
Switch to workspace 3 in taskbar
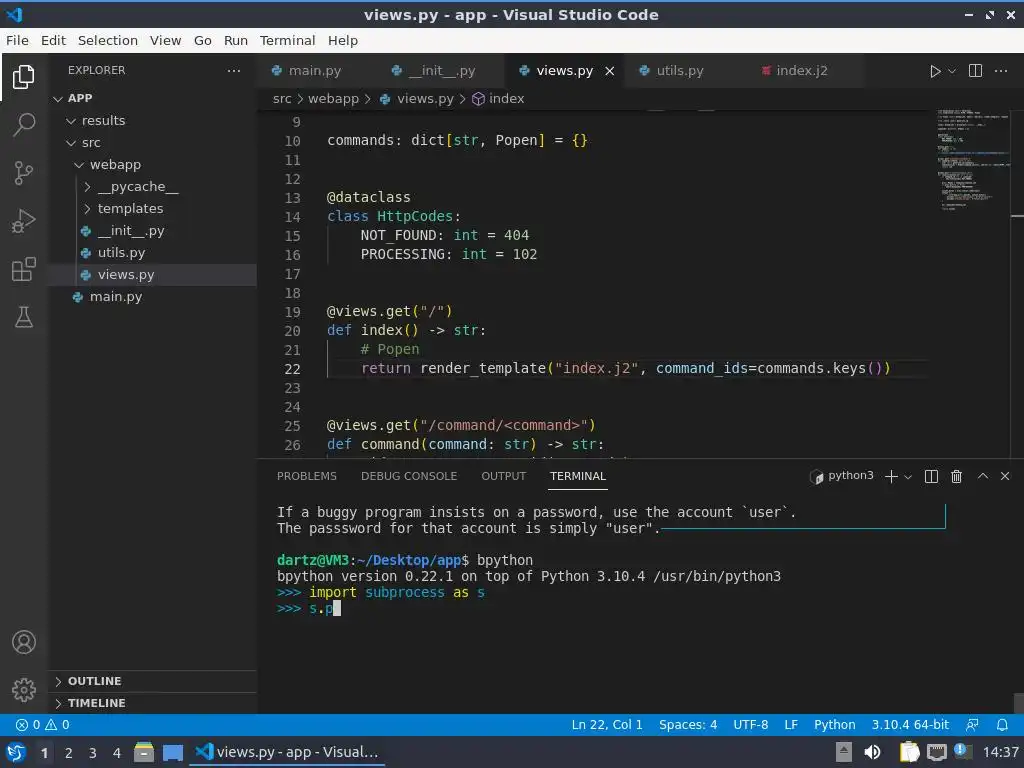92,753
